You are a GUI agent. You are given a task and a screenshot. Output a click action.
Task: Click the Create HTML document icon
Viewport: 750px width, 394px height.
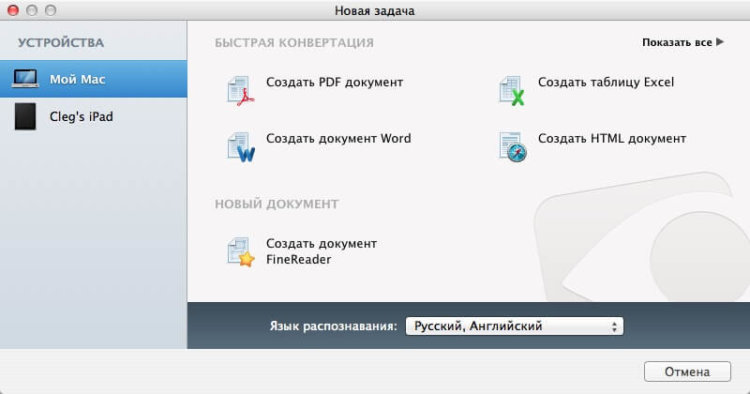[x=512, y=147]
